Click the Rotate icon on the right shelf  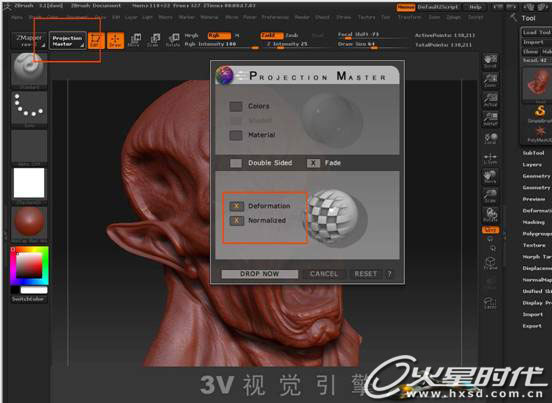(x=490, y=215)
